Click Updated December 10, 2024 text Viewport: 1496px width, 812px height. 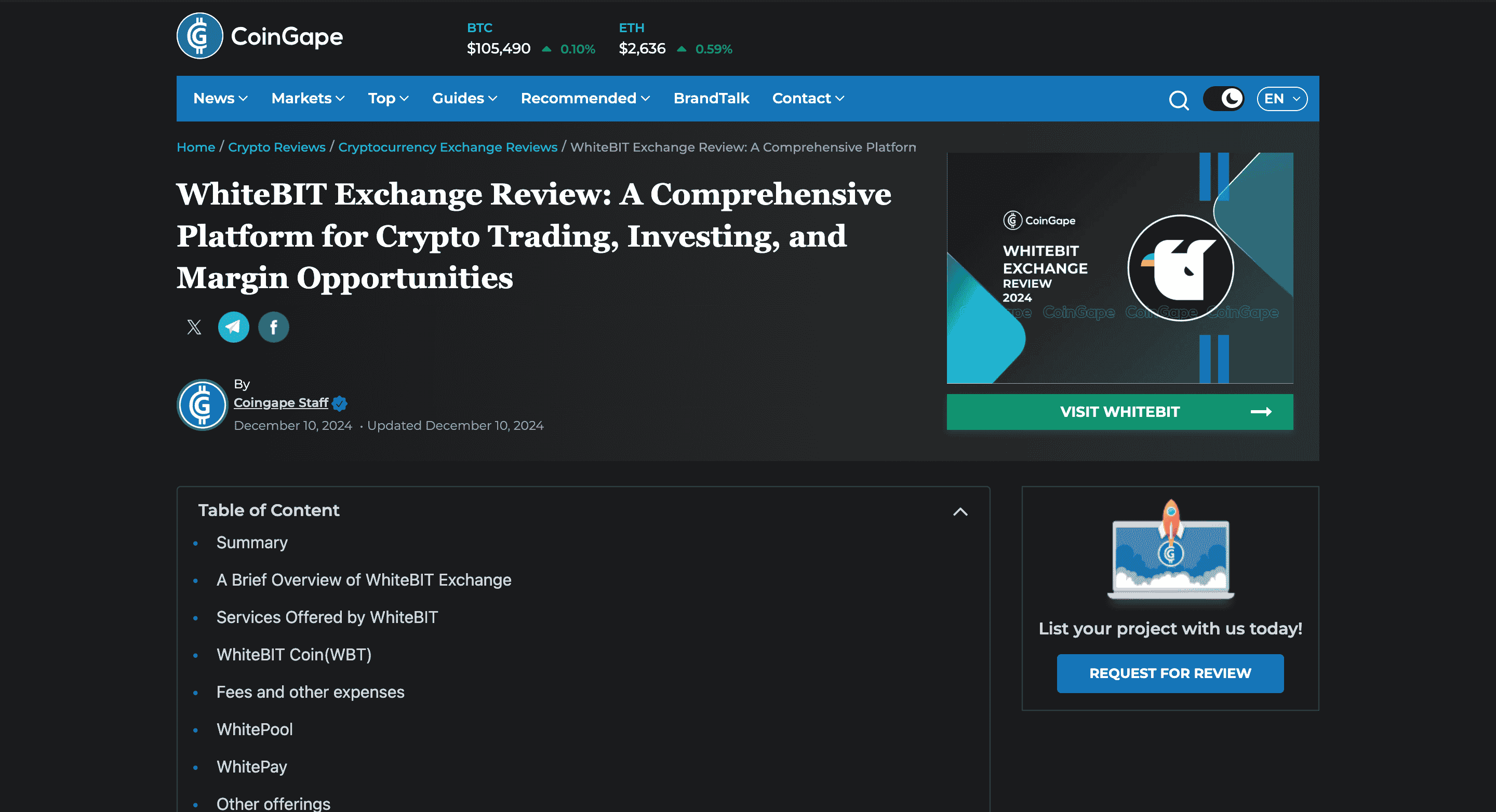(456, 425)
